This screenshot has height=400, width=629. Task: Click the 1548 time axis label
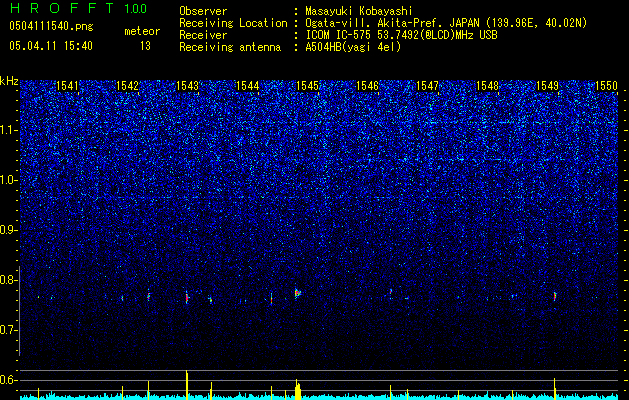click(x=487, y=85)
